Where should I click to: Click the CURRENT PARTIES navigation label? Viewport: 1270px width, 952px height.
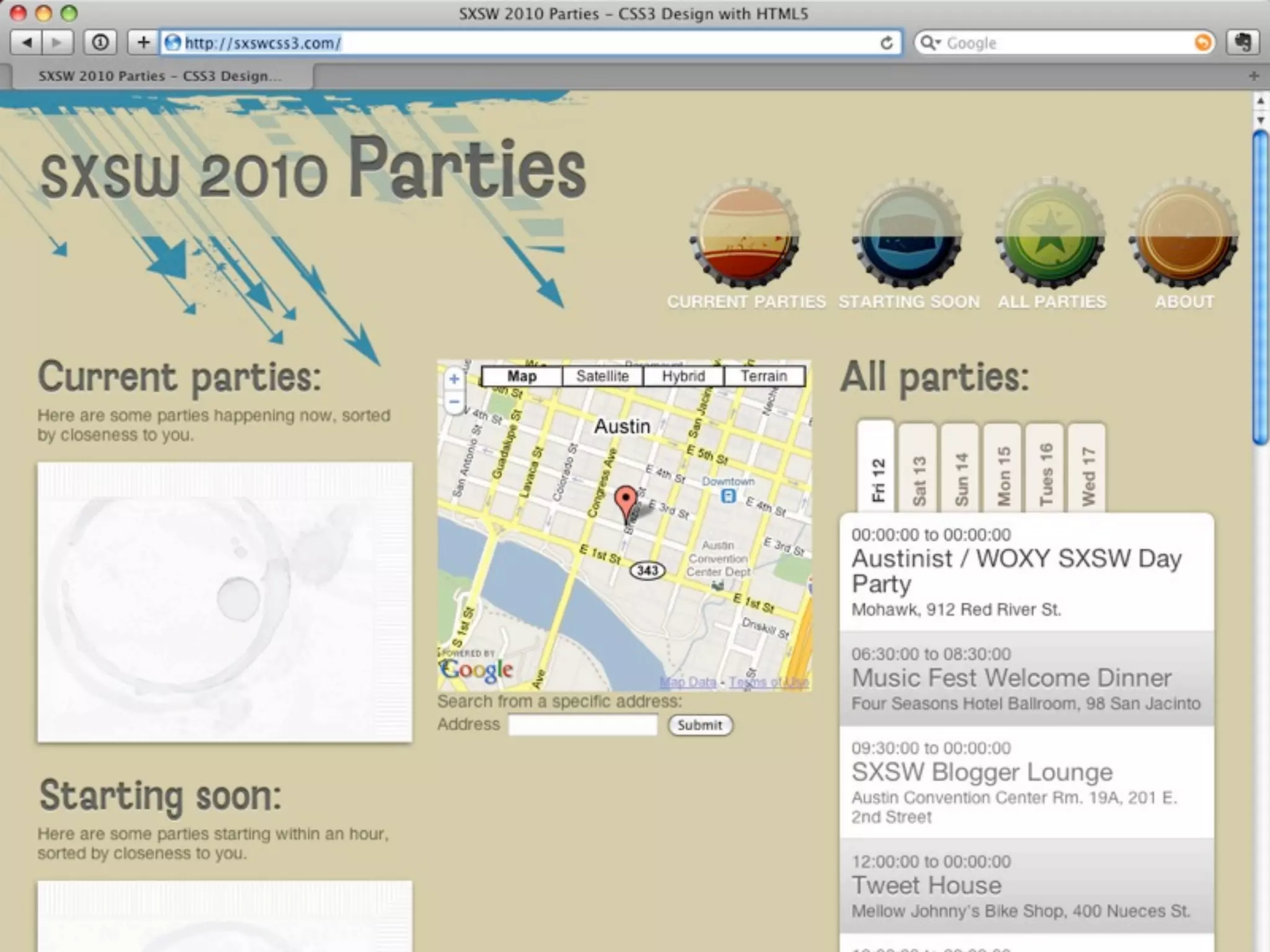pos(746,302)
